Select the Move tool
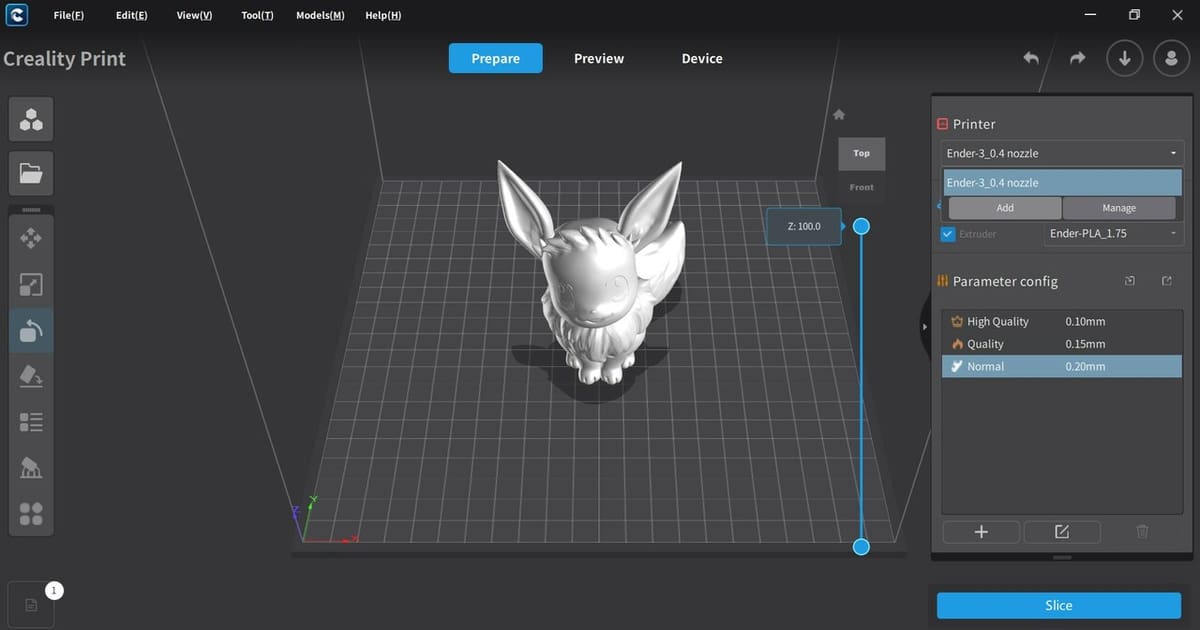This screenshot has height=630, width=1200. [x=31, y=238]
